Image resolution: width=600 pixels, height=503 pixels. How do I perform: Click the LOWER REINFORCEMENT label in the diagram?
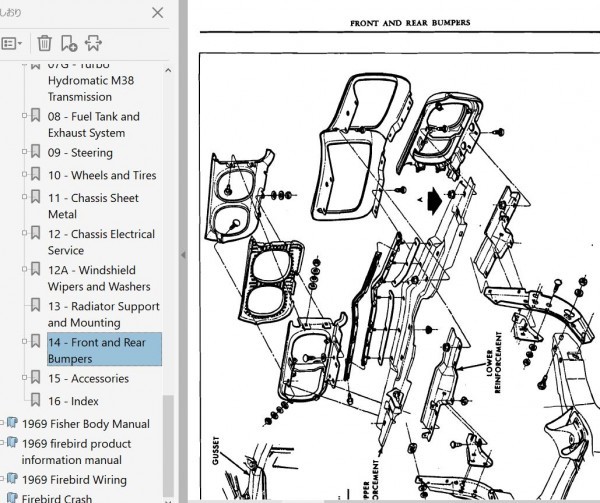click(x=493, y=362)
